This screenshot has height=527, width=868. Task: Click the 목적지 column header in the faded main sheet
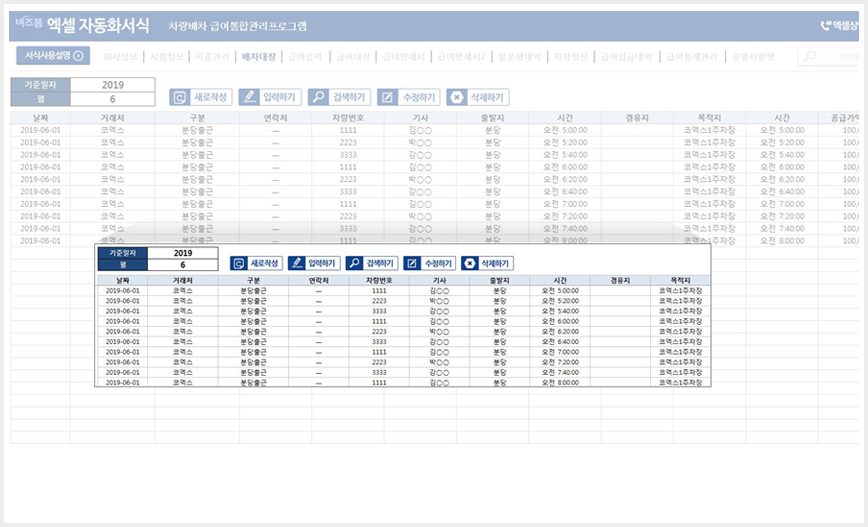pyautogui.click(x=709, y=118)
